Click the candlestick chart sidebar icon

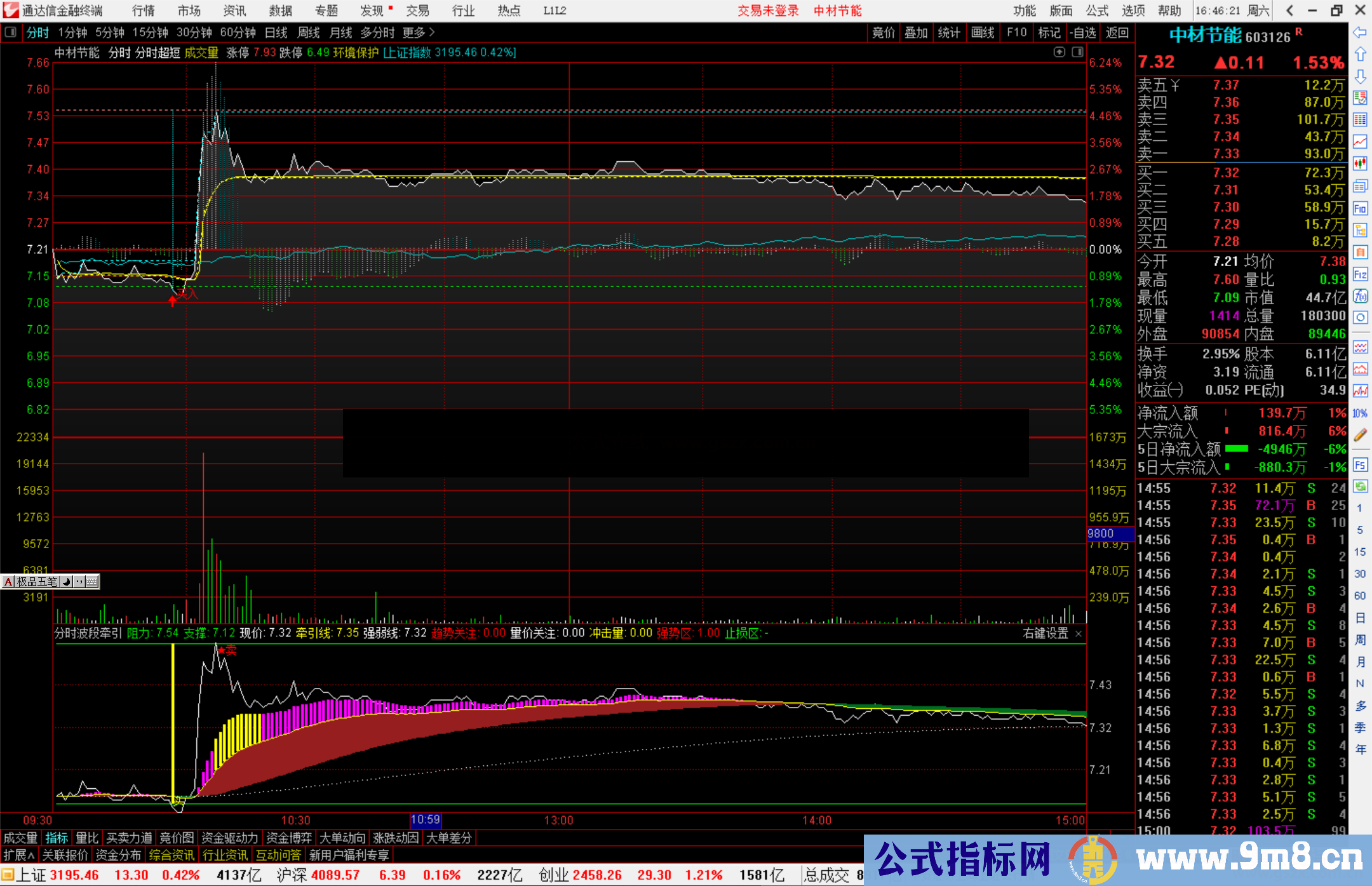pyautogui.click(x=1360, y=164)
